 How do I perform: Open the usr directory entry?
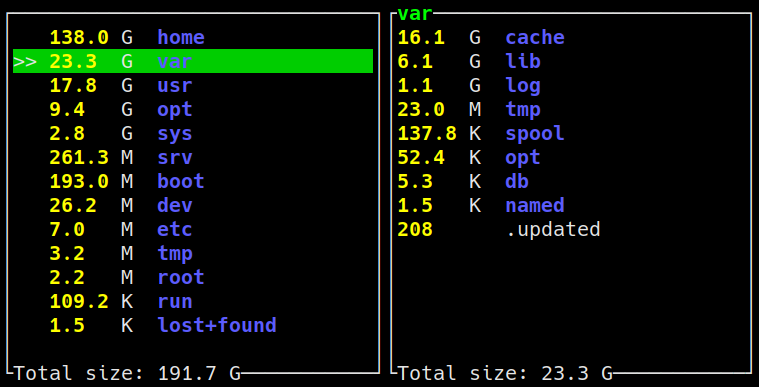(x=193, y=85)
